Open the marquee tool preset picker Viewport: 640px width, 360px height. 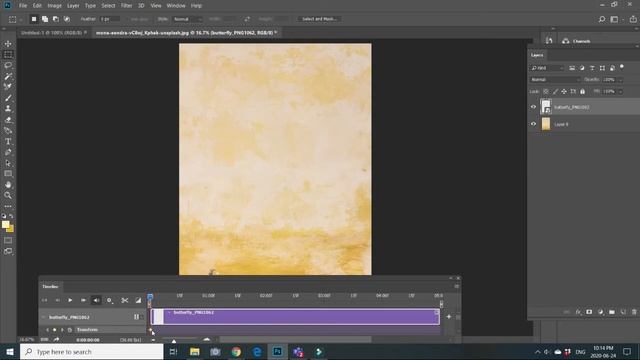15,19
